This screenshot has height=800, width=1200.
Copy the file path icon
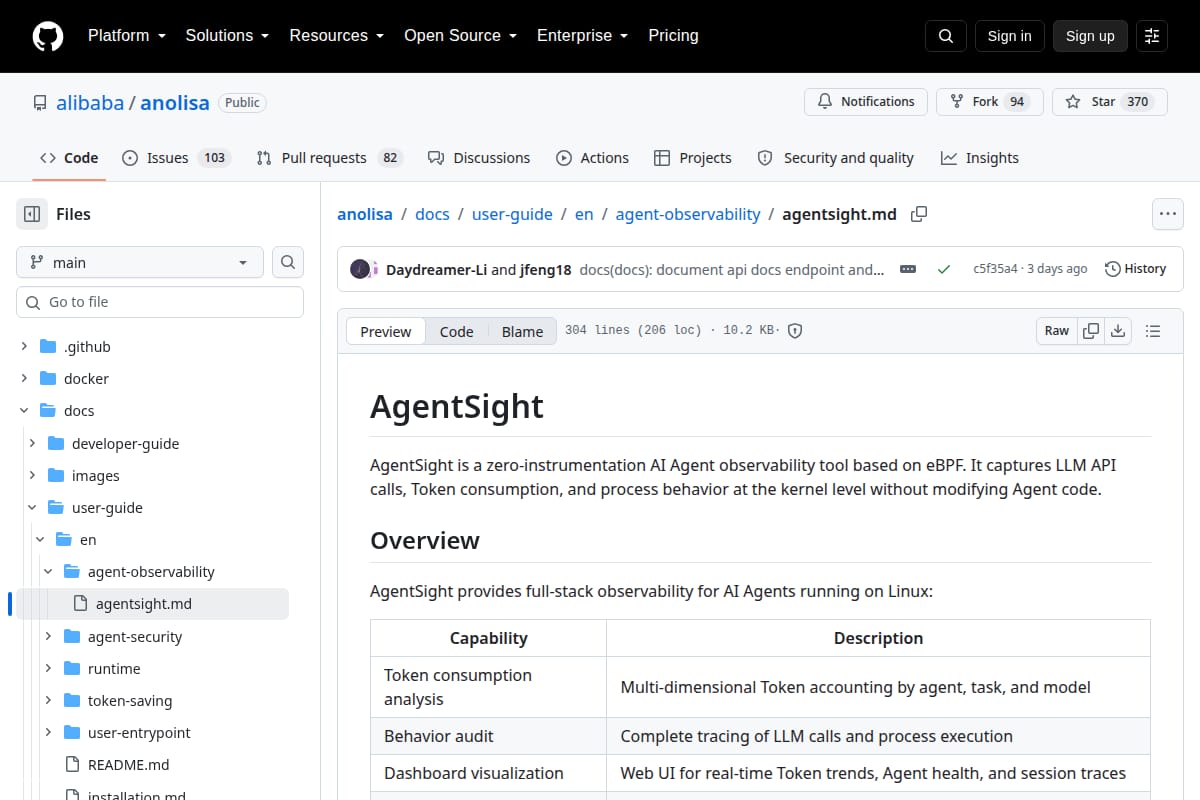[919, 214]
